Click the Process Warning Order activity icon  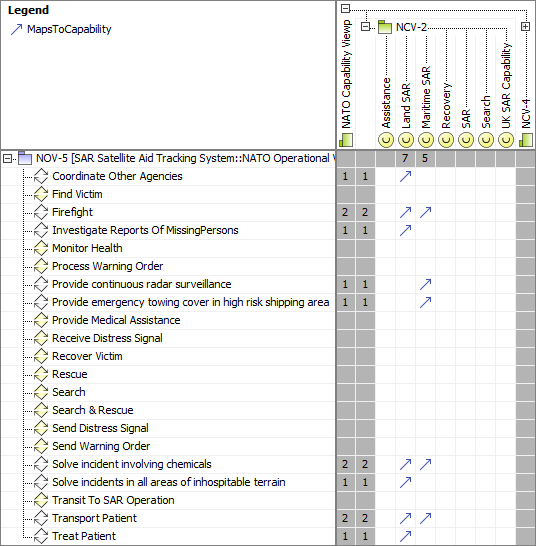(41, 266)
